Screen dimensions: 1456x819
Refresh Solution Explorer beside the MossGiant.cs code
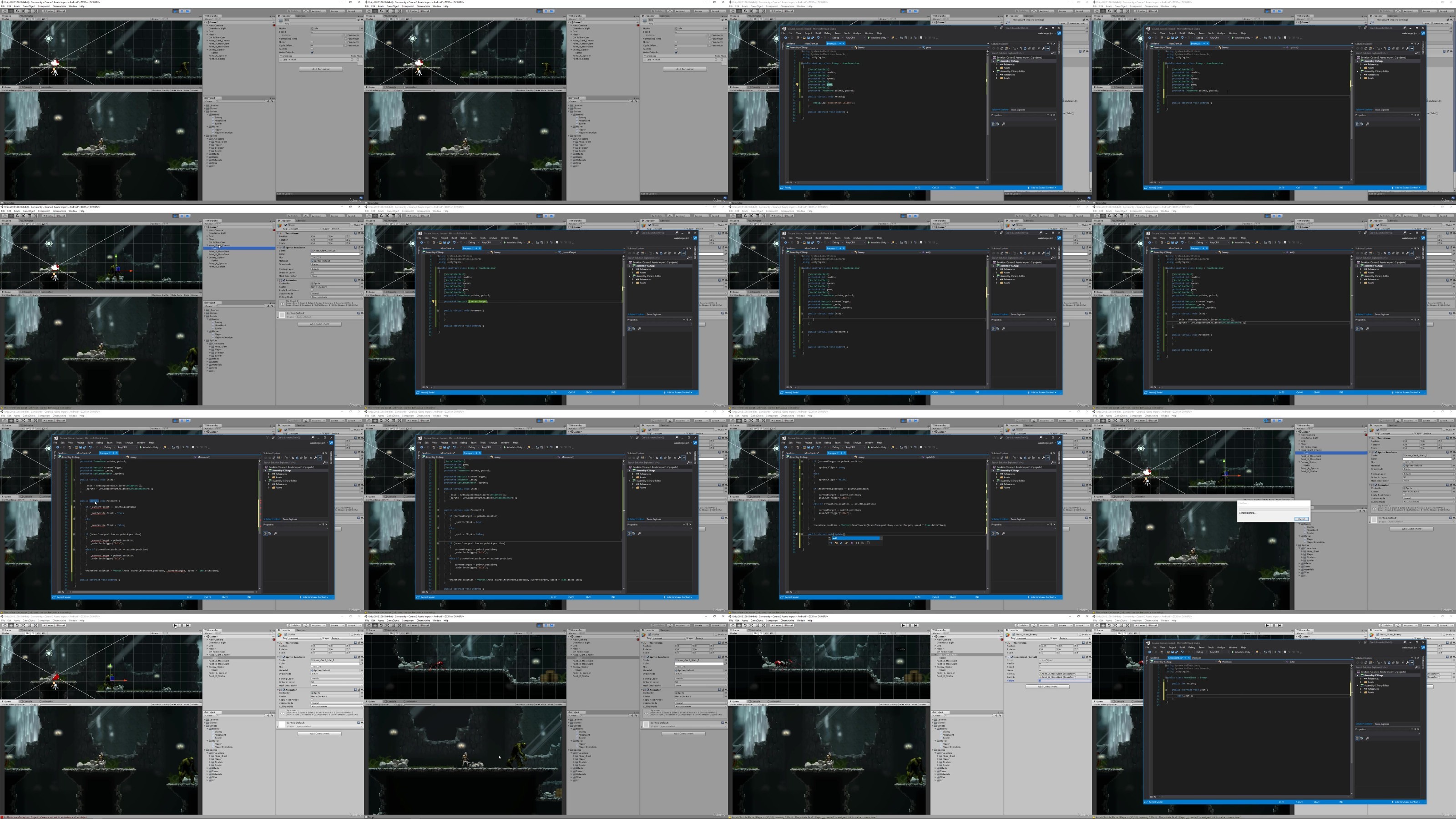1389,663
